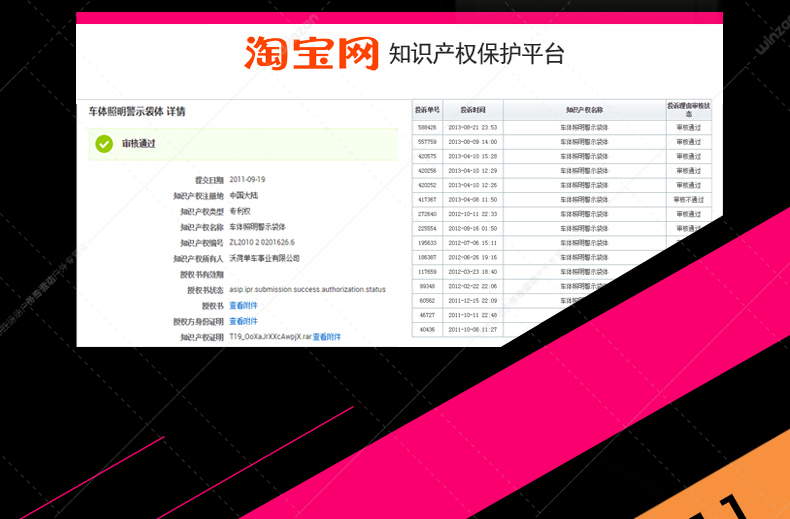Click the green checkmark approval icon

tap(104, 144)
